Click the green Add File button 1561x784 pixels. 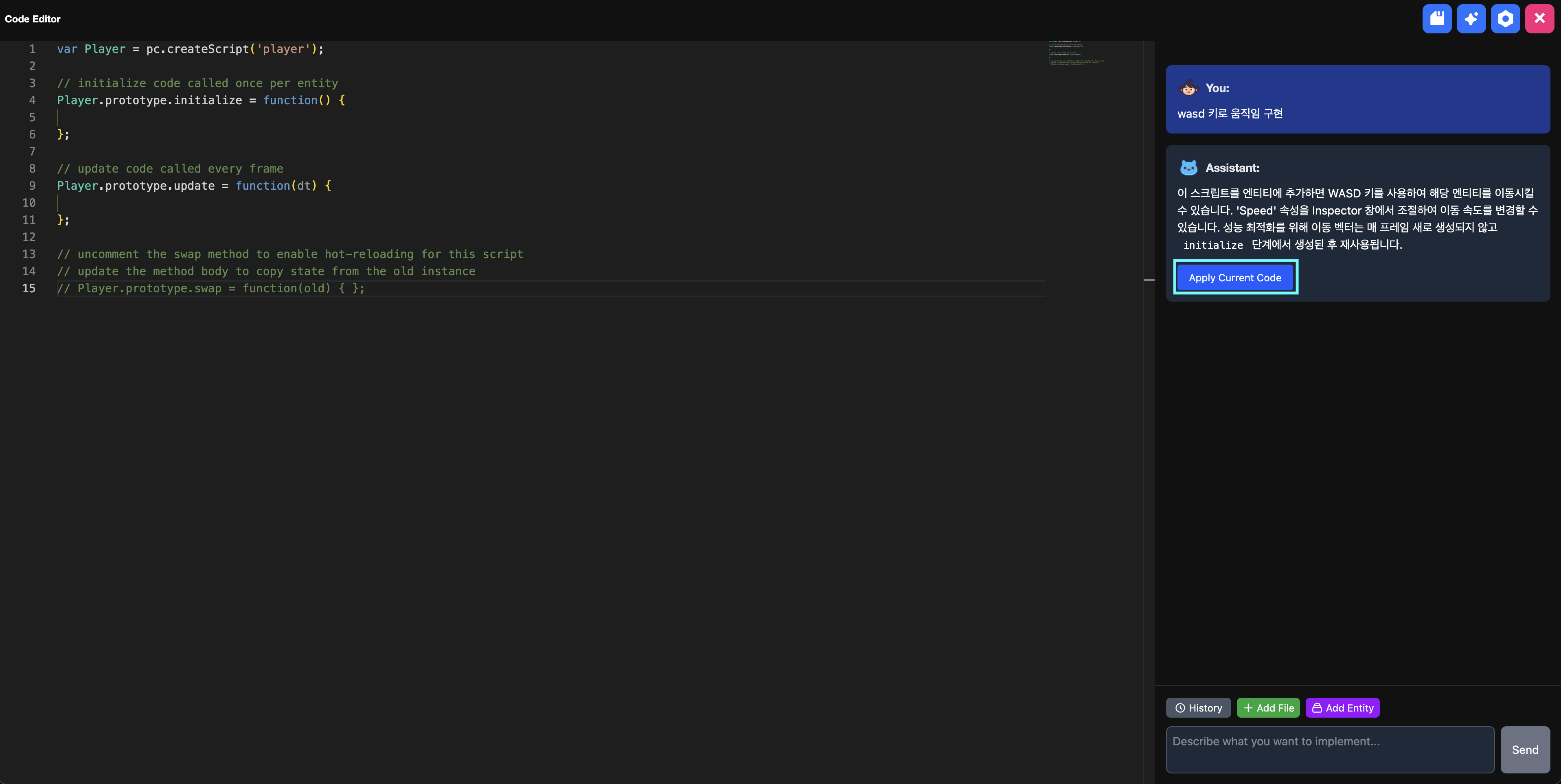pyautogui.click(x=1268, y=707)
